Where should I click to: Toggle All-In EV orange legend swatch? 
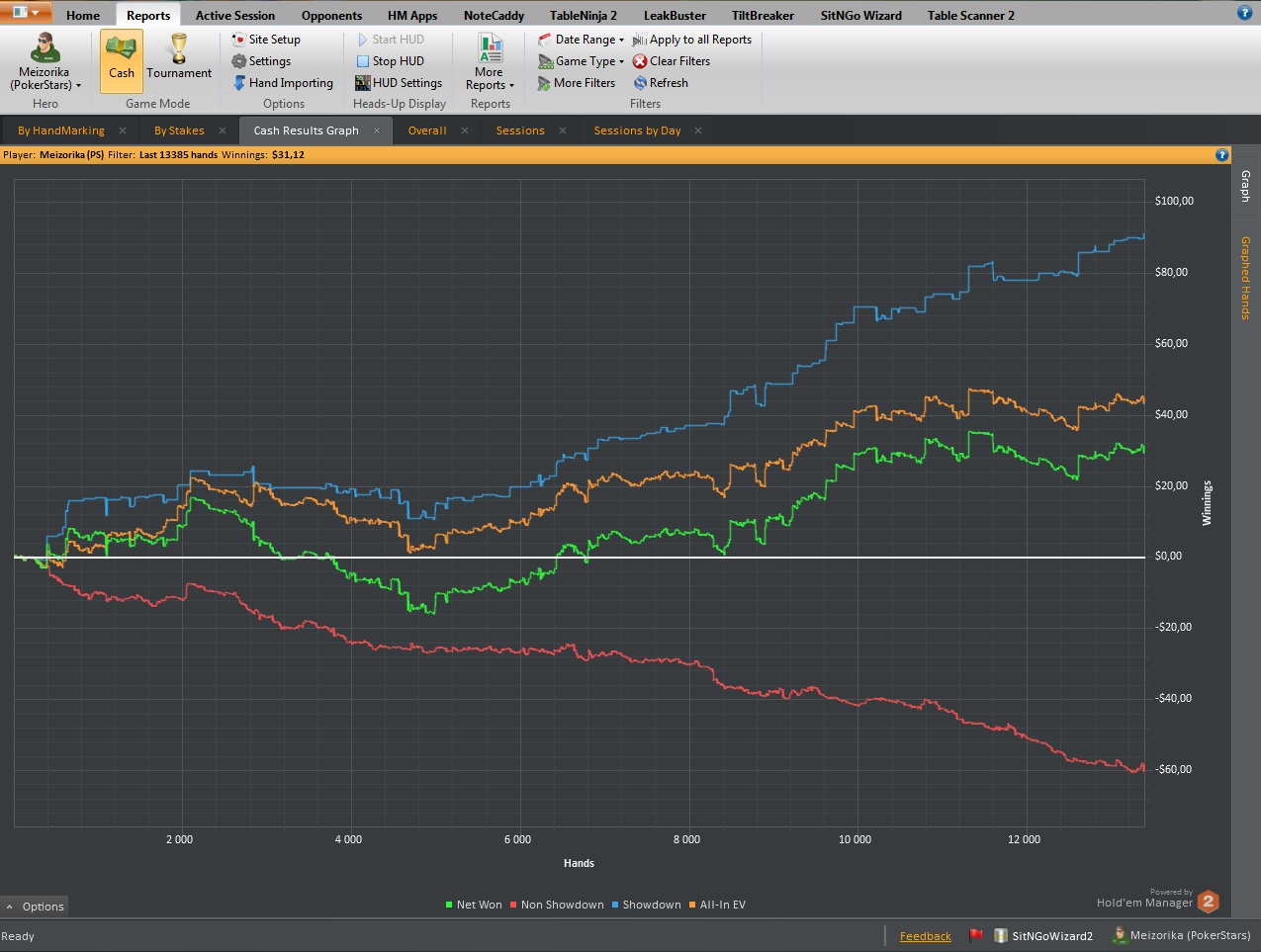pos(692,905)
